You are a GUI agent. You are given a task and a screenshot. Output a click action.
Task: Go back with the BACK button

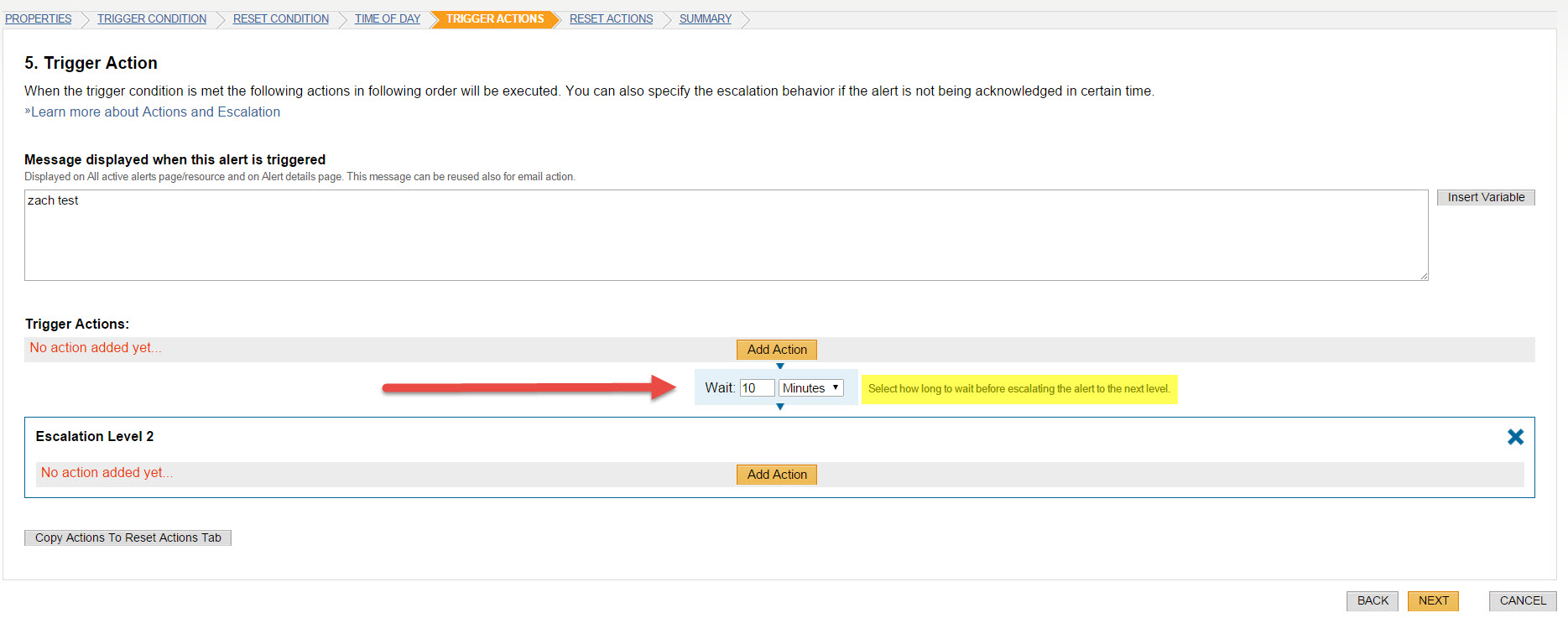coord(1373,600)
